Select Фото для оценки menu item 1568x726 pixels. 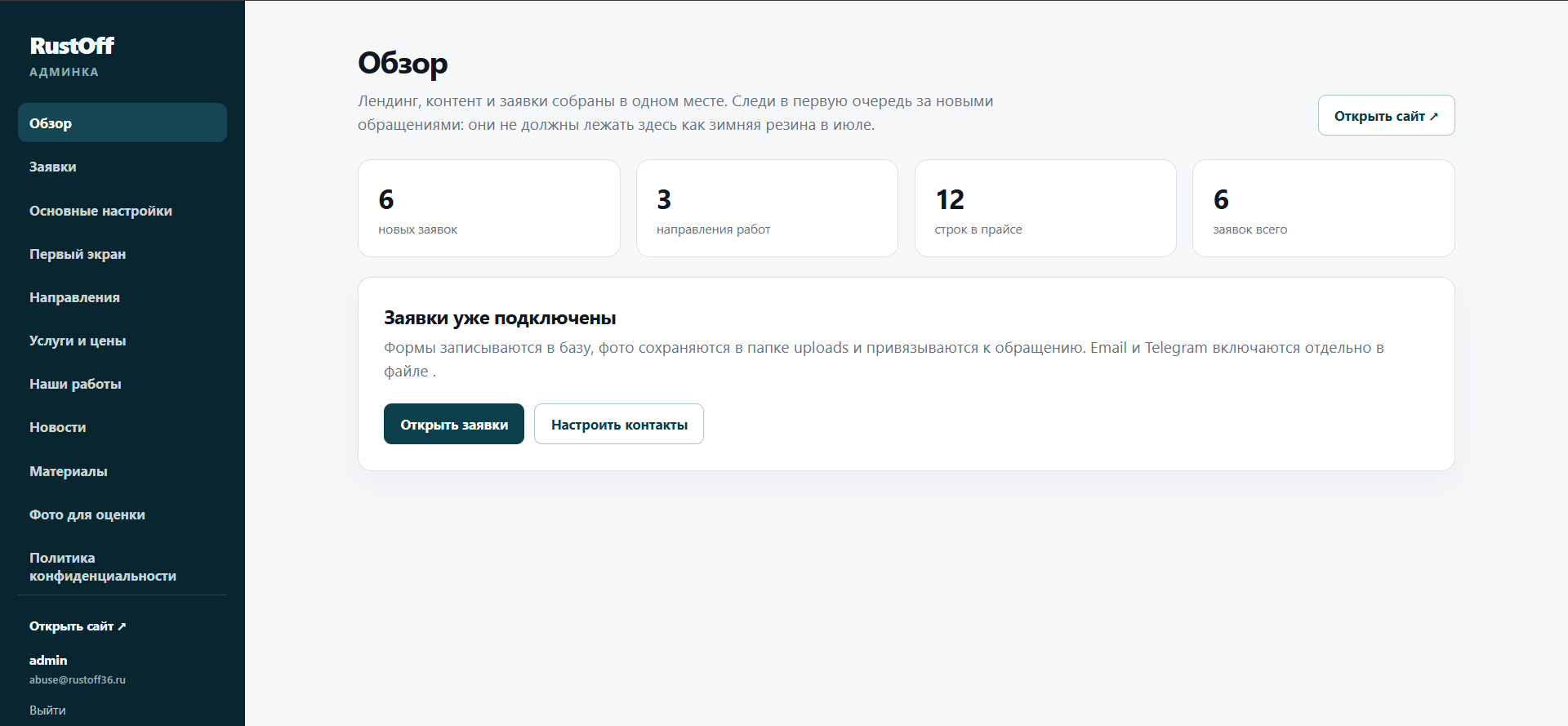pyautogui.click(x=122, y=514)
